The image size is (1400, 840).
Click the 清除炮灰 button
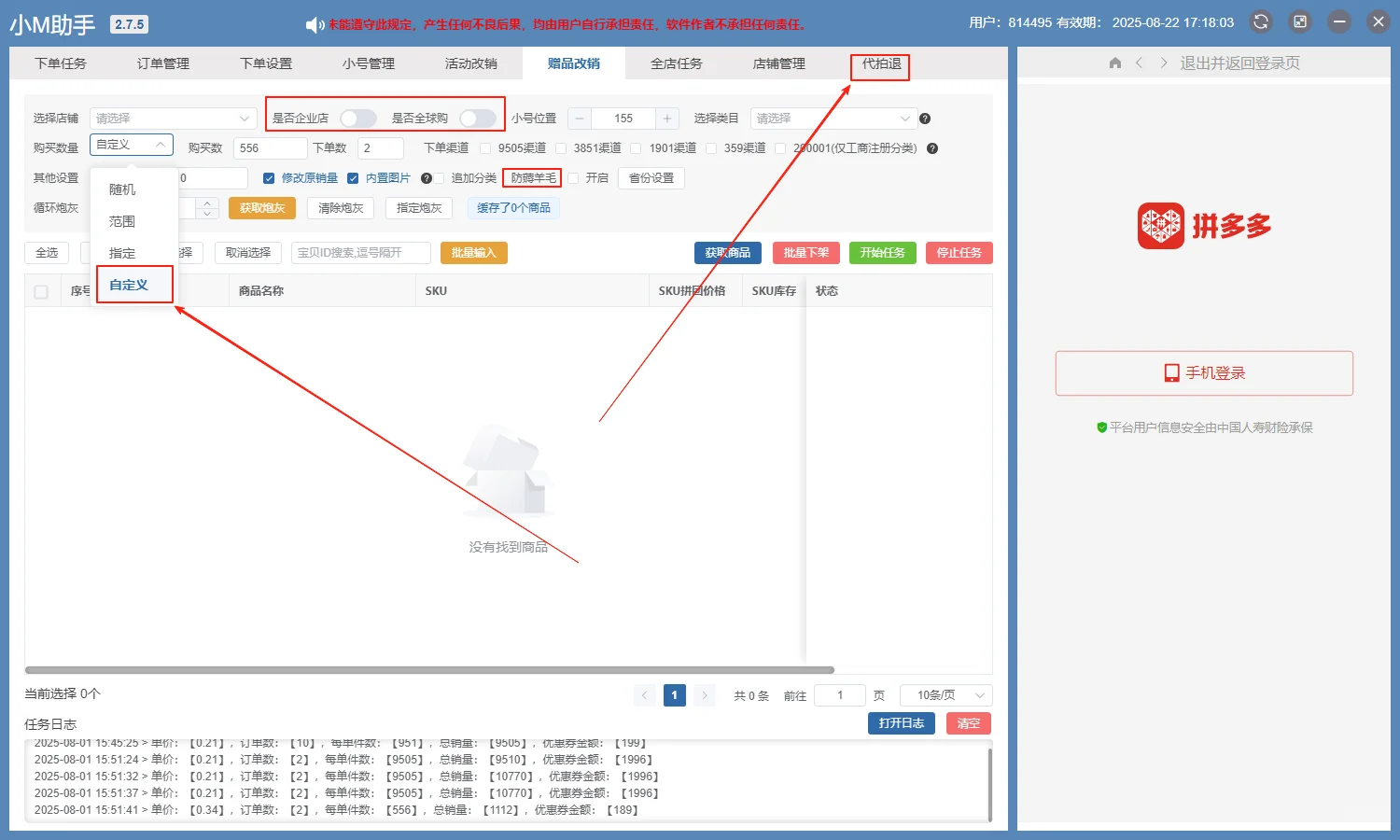[x=341, y=208]
